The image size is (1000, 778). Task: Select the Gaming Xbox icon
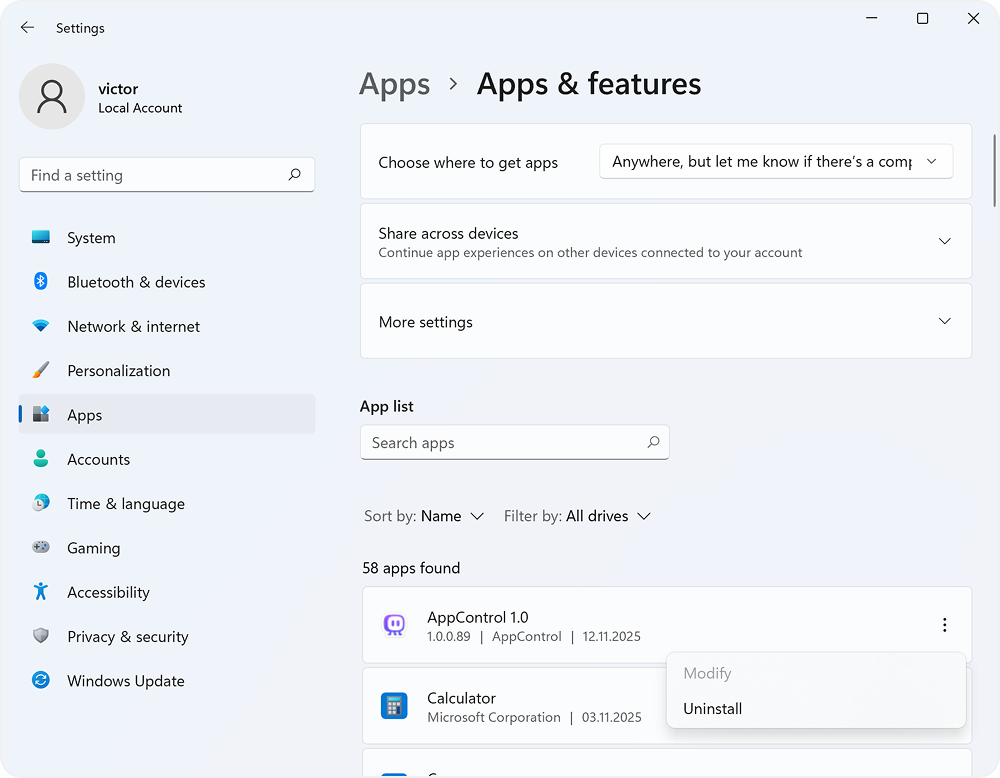pyautogui.click(x=41, y=548)
